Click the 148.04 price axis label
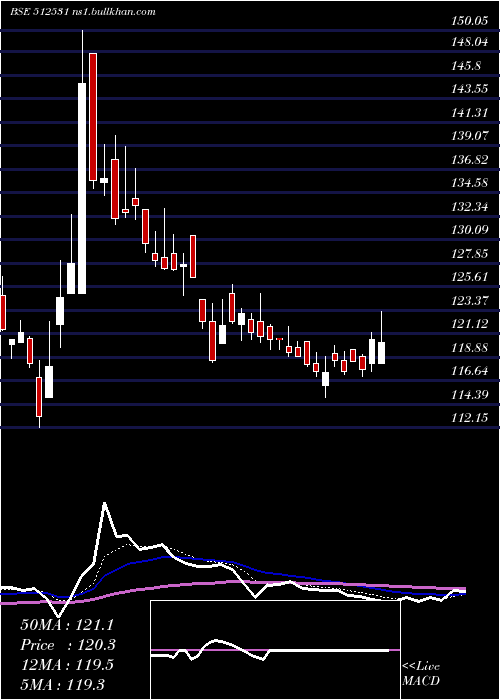The width and height of the screenshot is (500, 700). [x=469, y=42]
